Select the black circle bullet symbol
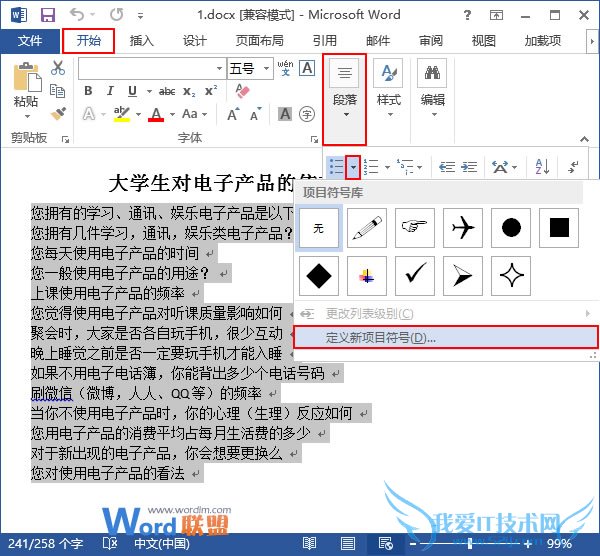 pyautogui.click(x=511, y=228)
